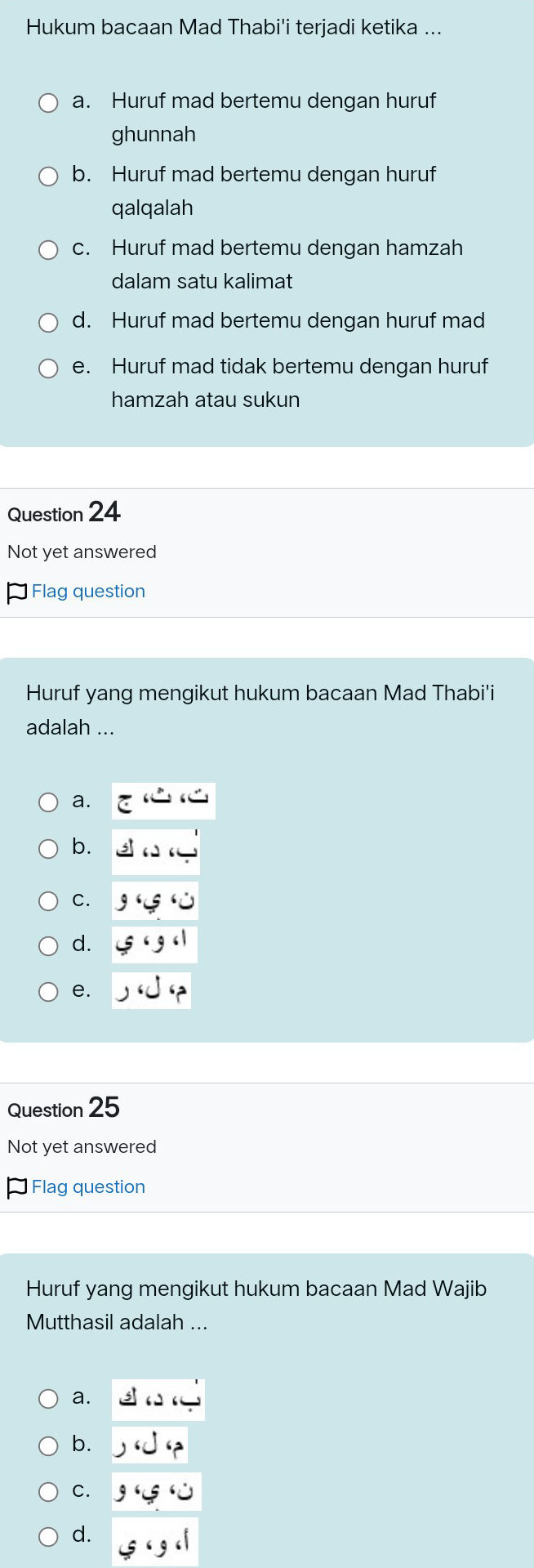Select option d in Question 24

coord(48,945)
